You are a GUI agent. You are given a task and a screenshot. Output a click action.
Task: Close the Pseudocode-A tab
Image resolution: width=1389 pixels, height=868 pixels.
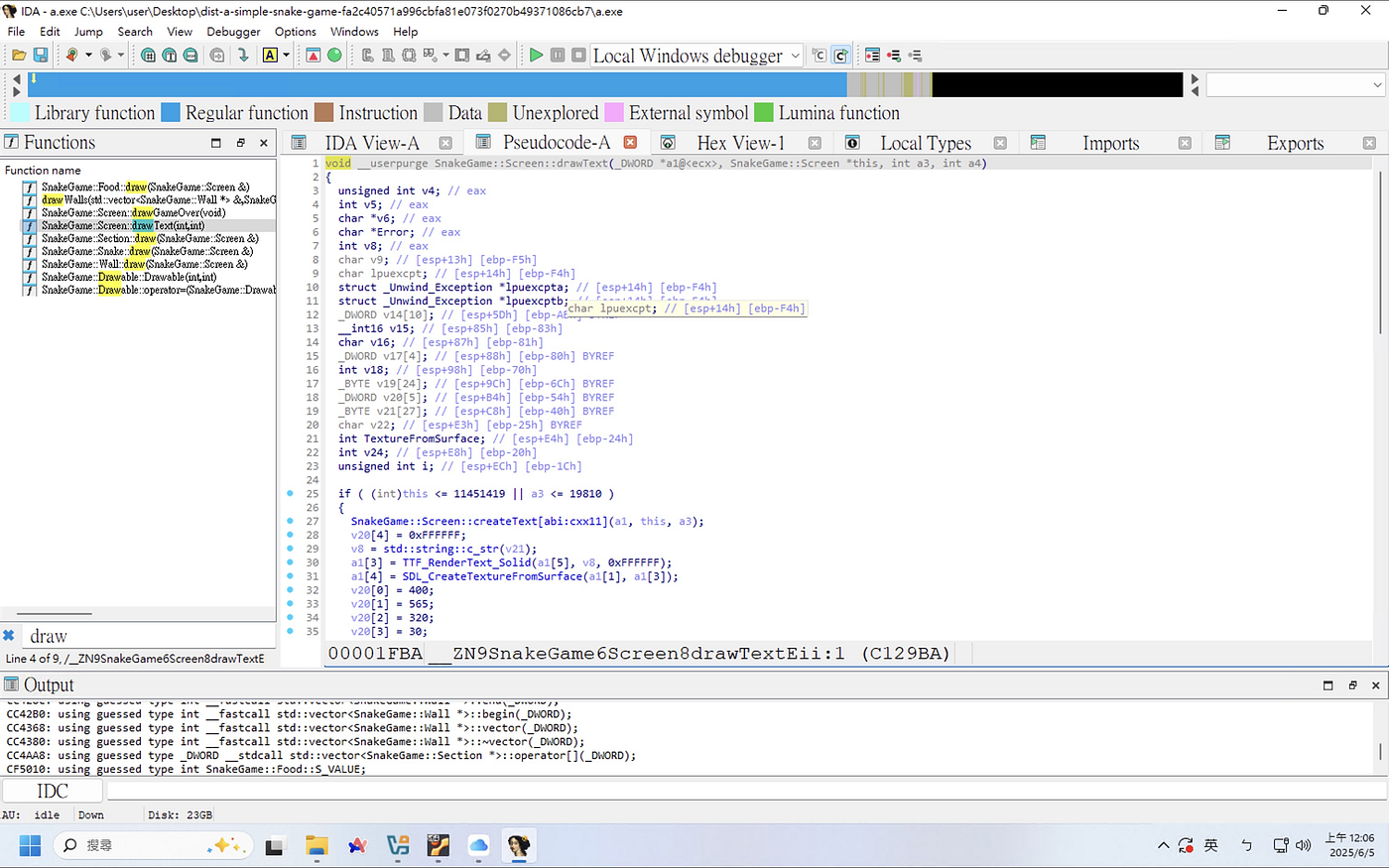(630, 143)
